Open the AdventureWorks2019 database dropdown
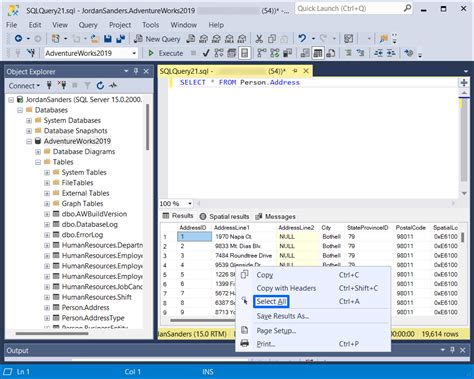This screenshot has width=474, height=379. point(134,53)
